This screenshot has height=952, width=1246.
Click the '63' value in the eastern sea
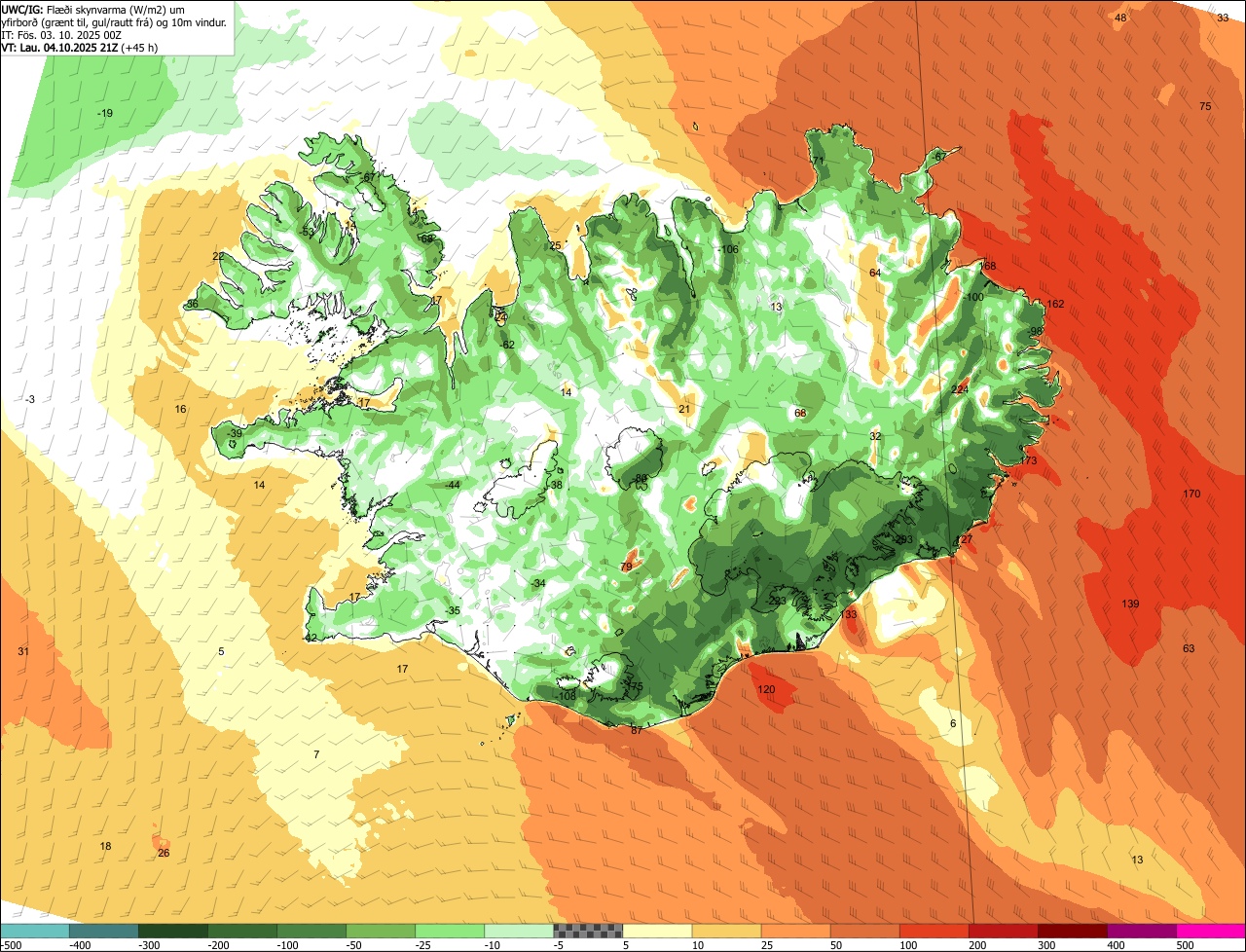click(1189, 648)
